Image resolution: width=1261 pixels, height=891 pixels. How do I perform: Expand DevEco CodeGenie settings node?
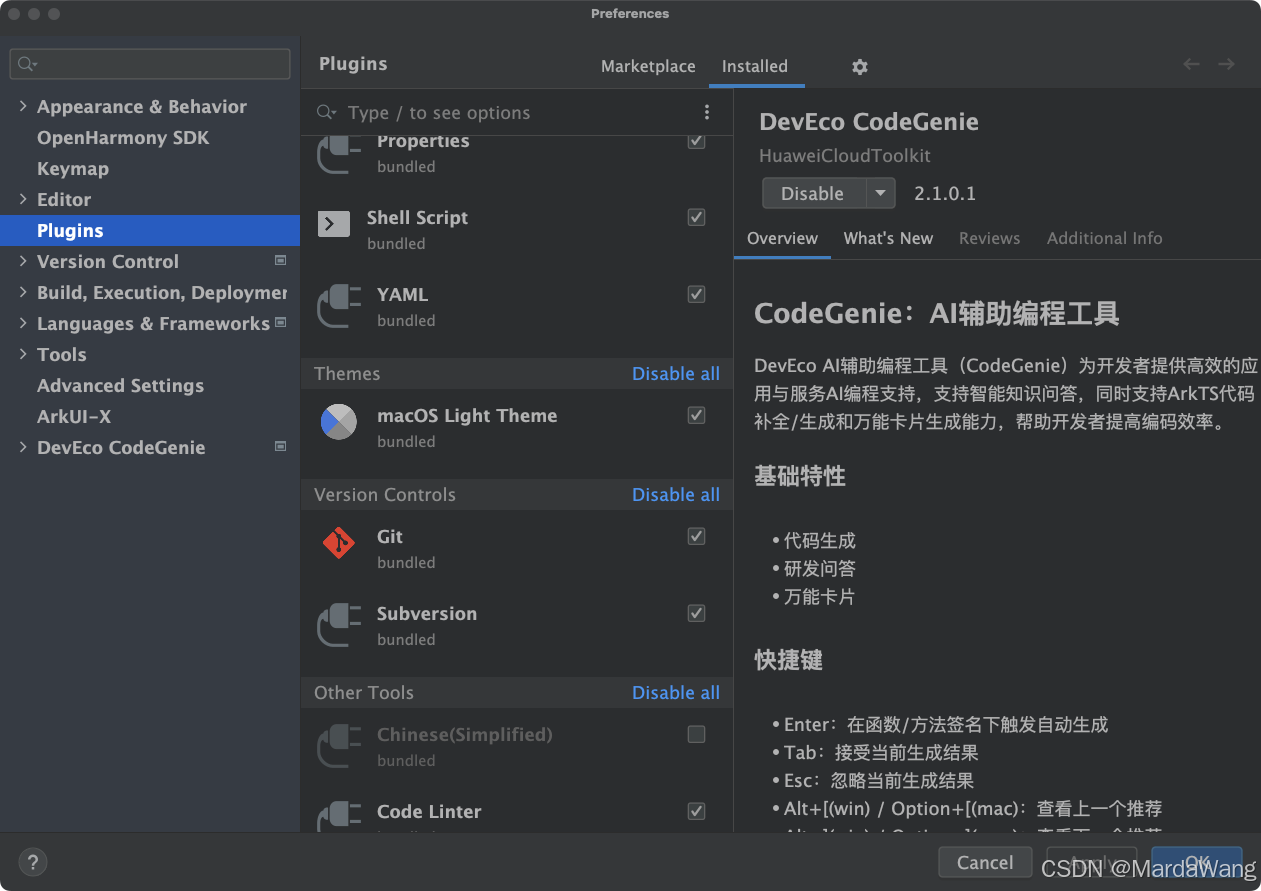pyautogui.click(x=23, y=447)
